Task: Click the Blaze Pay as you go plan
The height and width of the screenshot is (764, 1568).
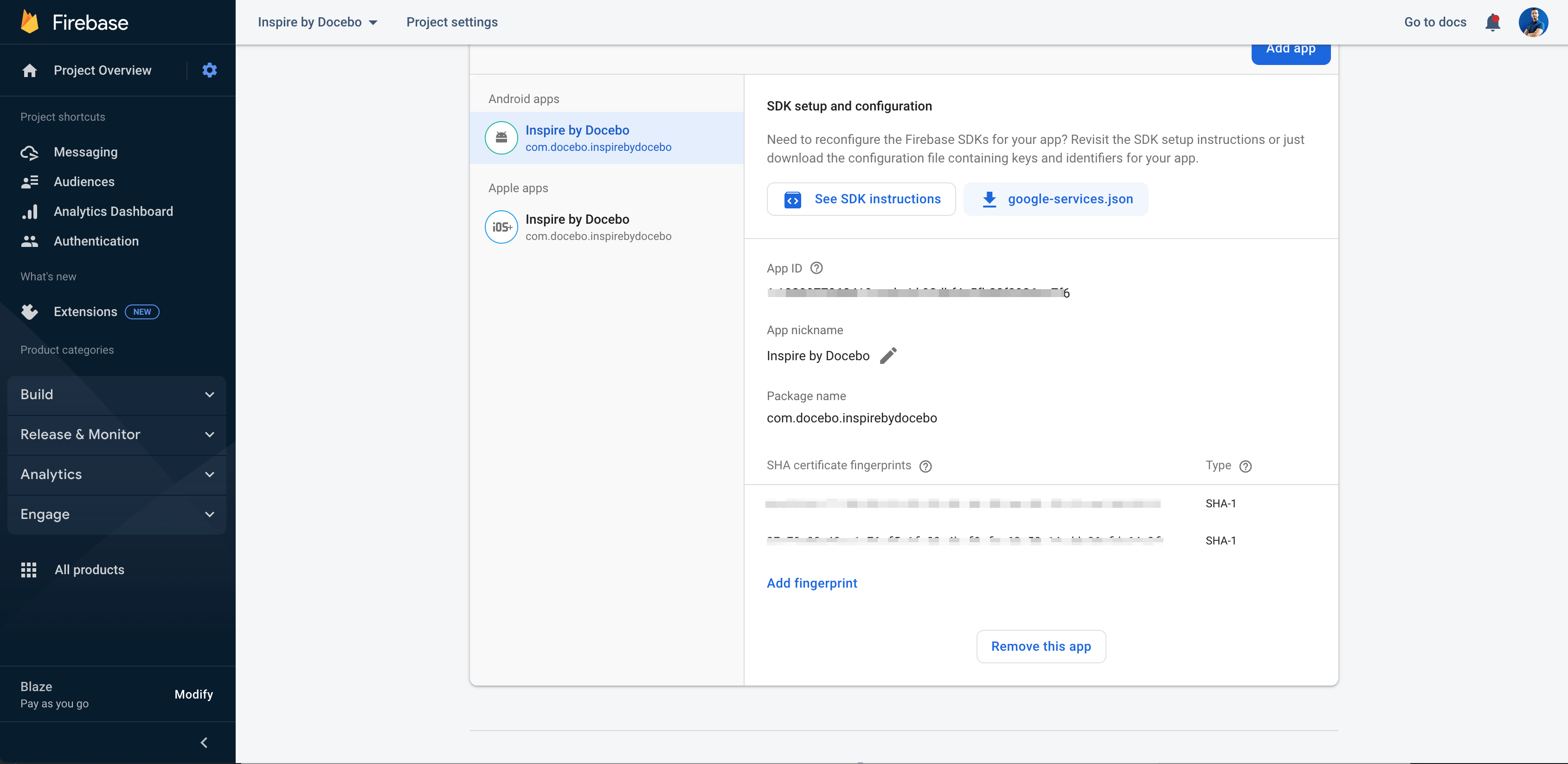Action: (54, 694)
